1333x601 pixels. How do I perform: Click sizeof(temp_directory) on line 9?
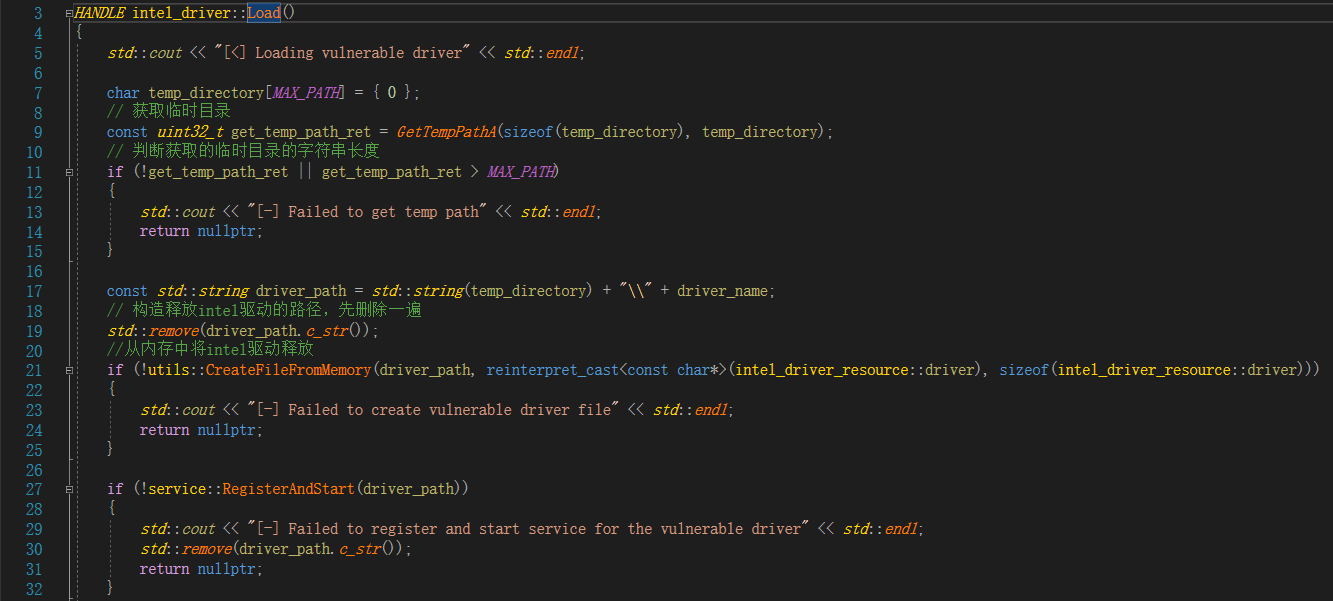[x=595, y=132]
